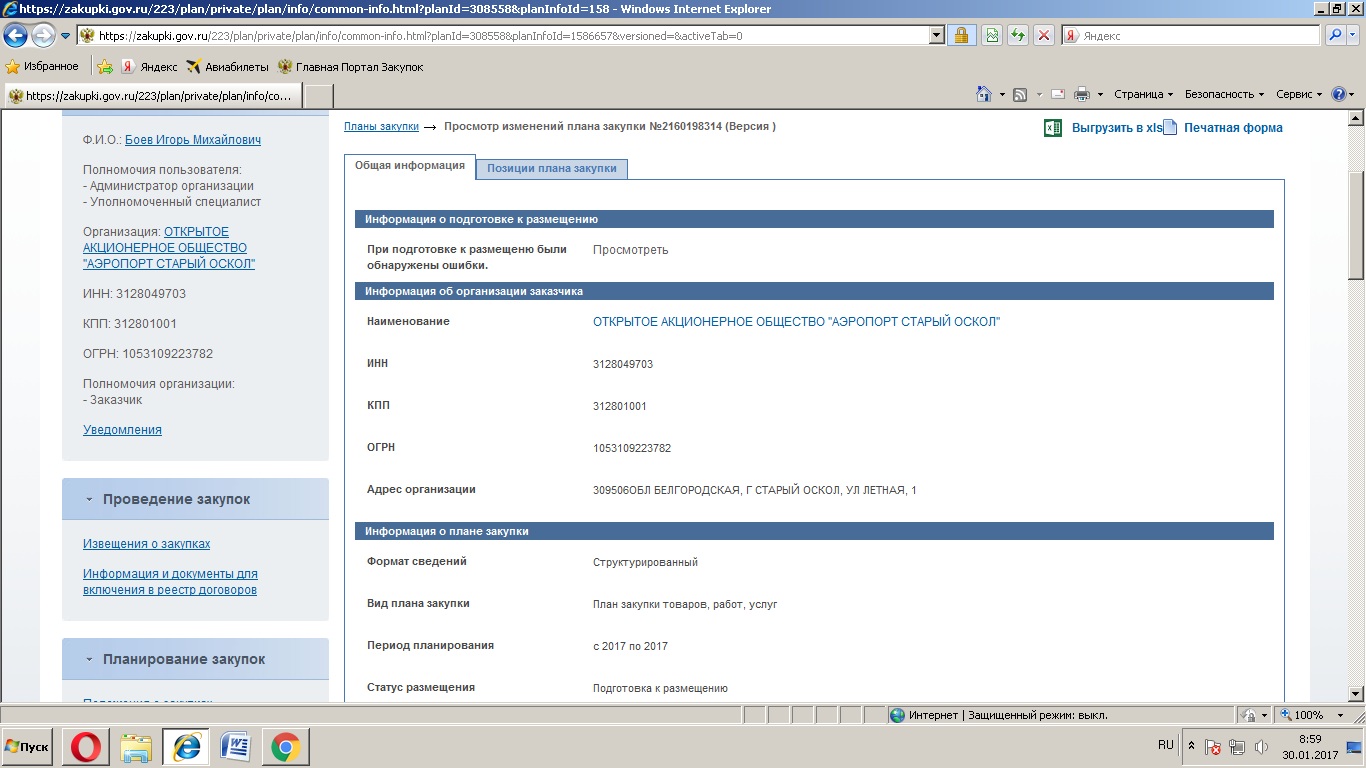The height and width of the screenshot is (768, 1366).
Task: Open Opera from the taskbar
Action: point(86,746)
